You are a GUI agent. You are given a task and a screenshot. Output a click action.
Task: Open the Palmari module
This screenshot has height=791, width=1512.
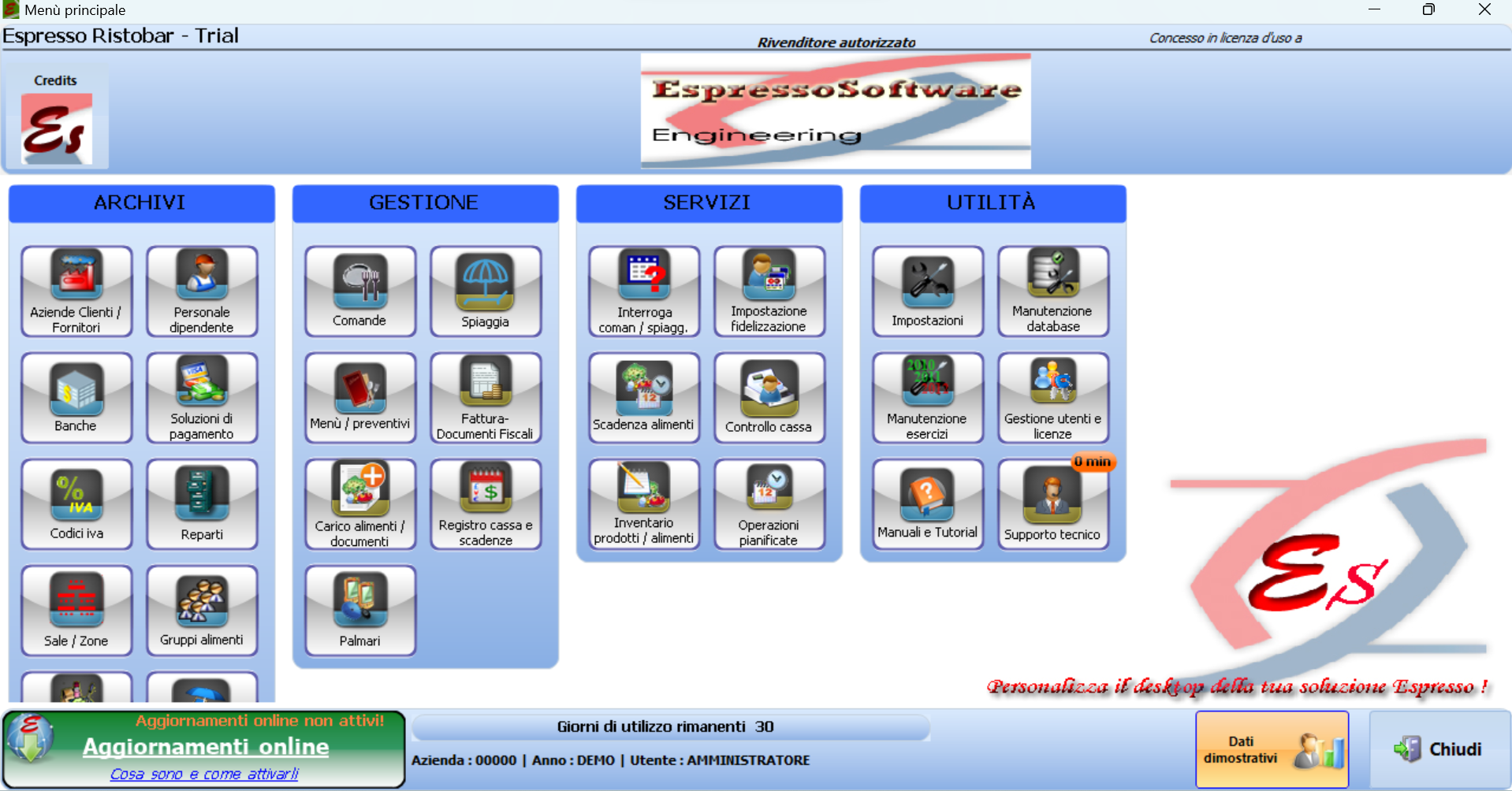360,611
